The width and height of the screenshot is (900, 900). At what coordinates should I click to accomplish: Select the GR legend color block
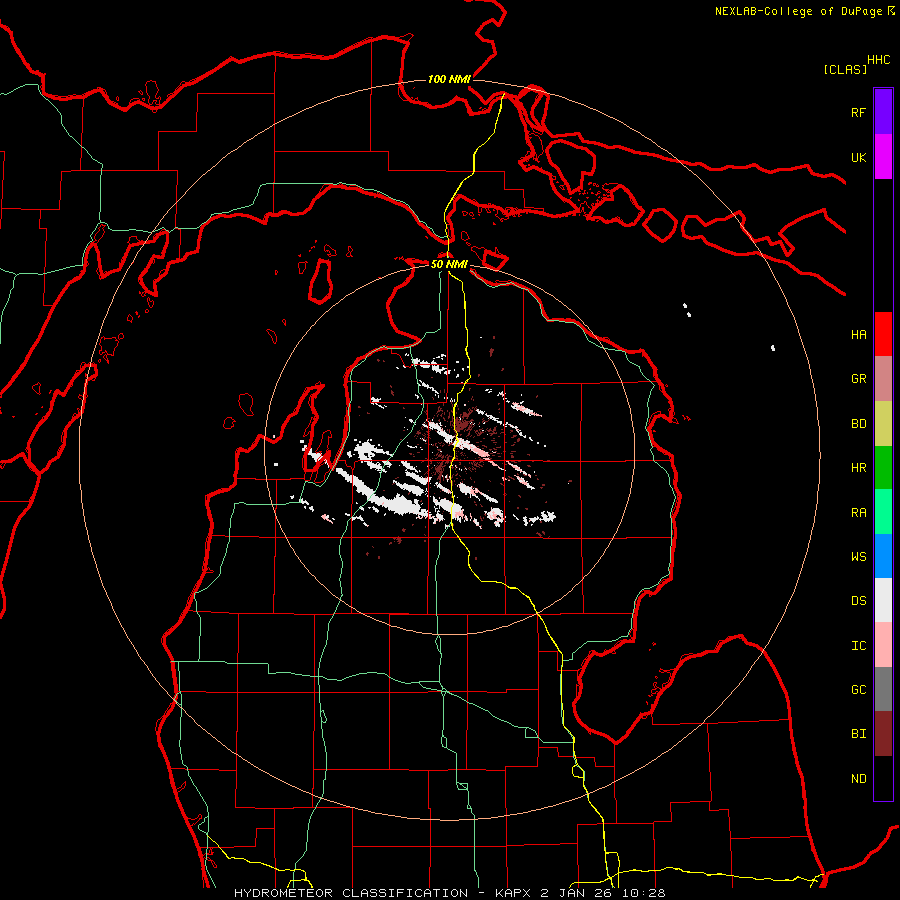tap(883, 379)
